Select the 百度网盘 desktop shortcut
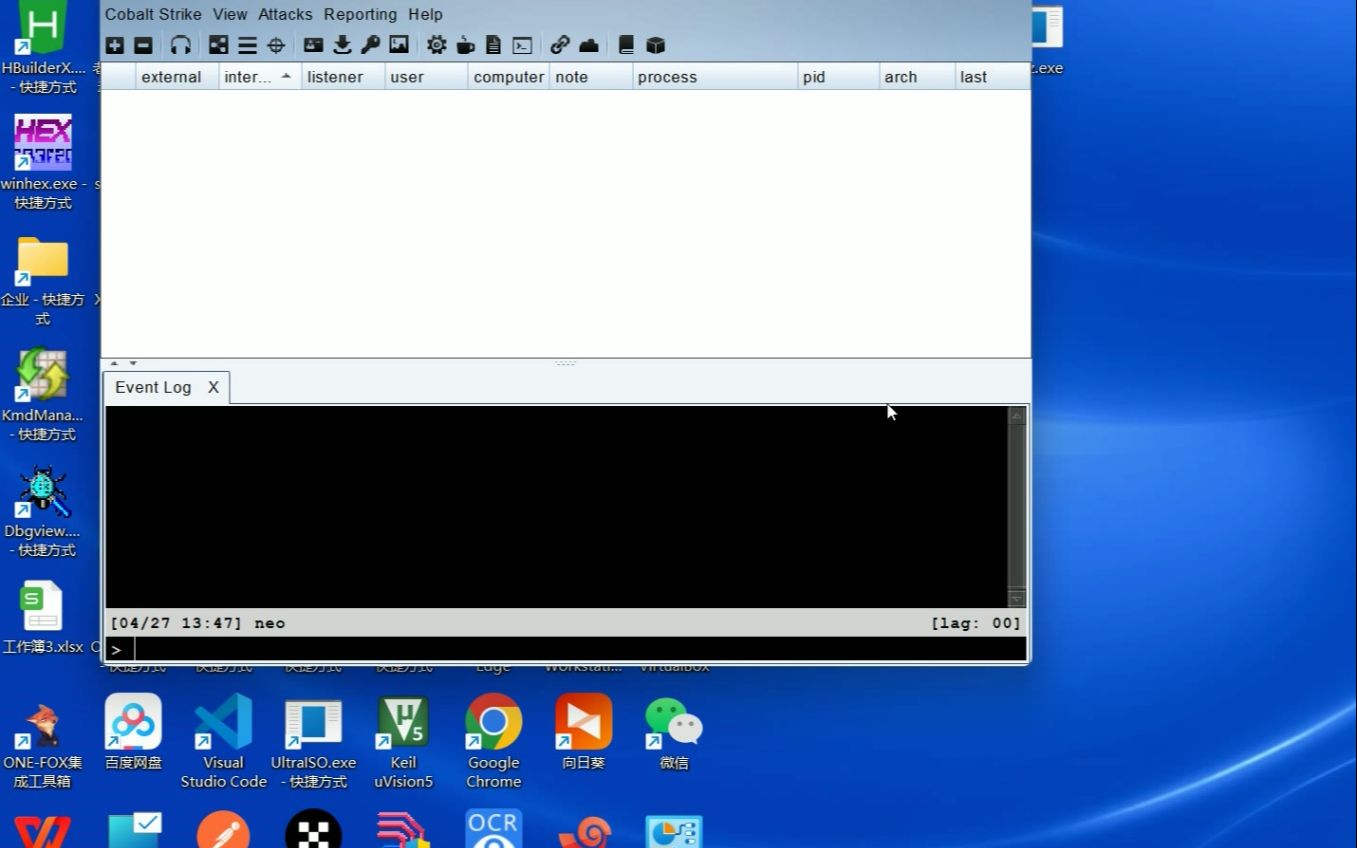The image size is (1357, 848). click(133, 733)
